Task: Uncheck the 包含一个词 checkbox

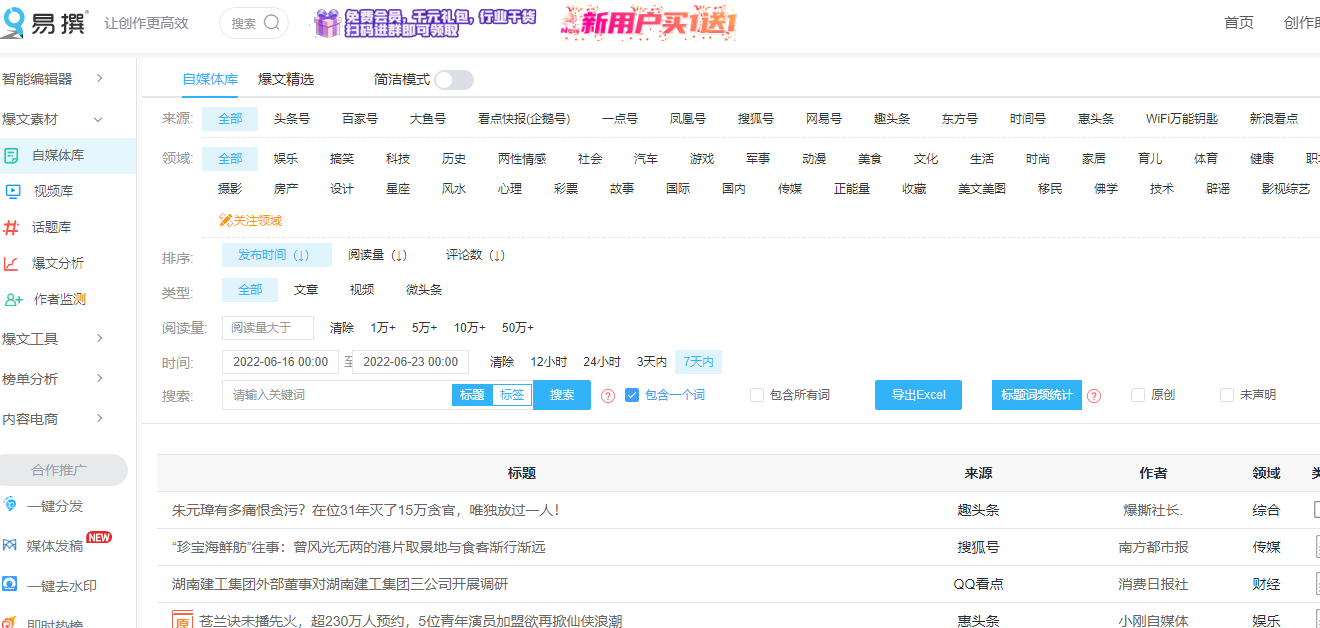Action: 633,394
